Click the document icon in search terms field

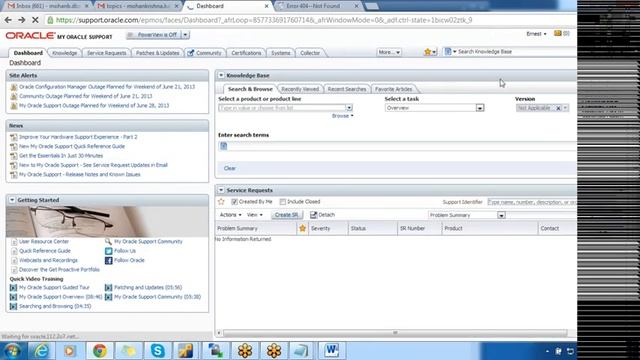click(x=223, y=146)
